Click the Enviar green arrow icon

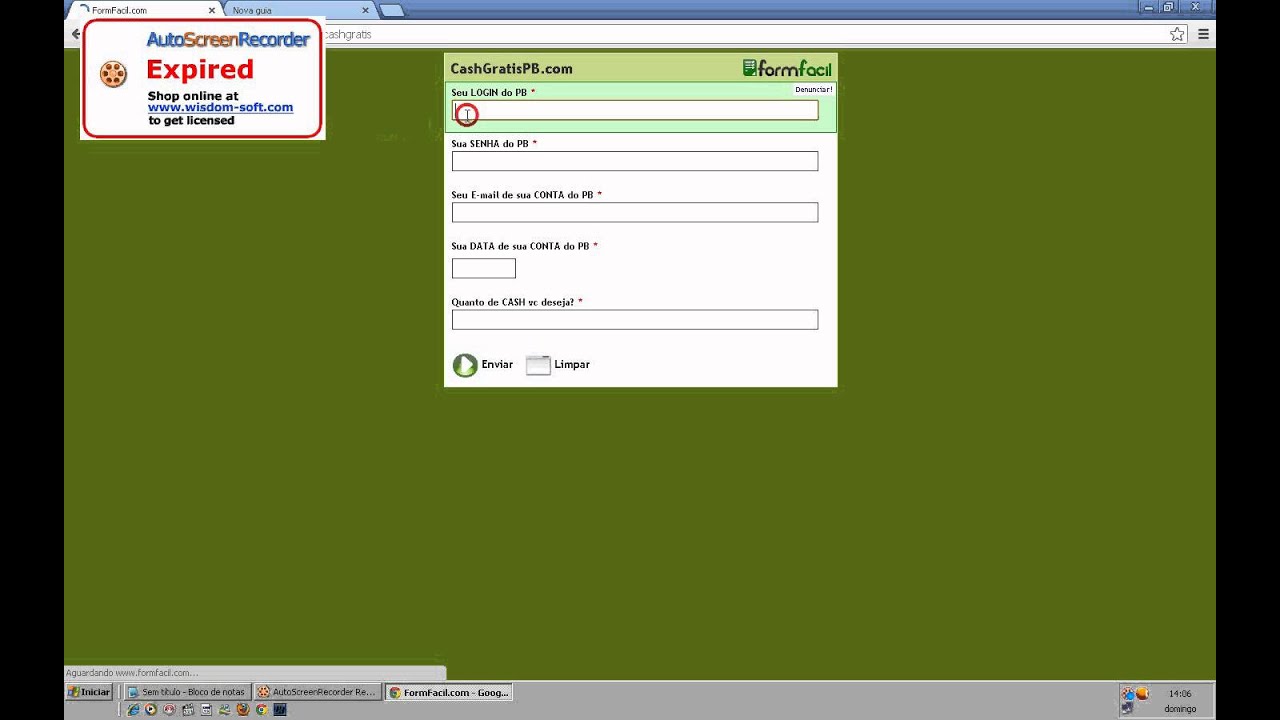(465, 365)
